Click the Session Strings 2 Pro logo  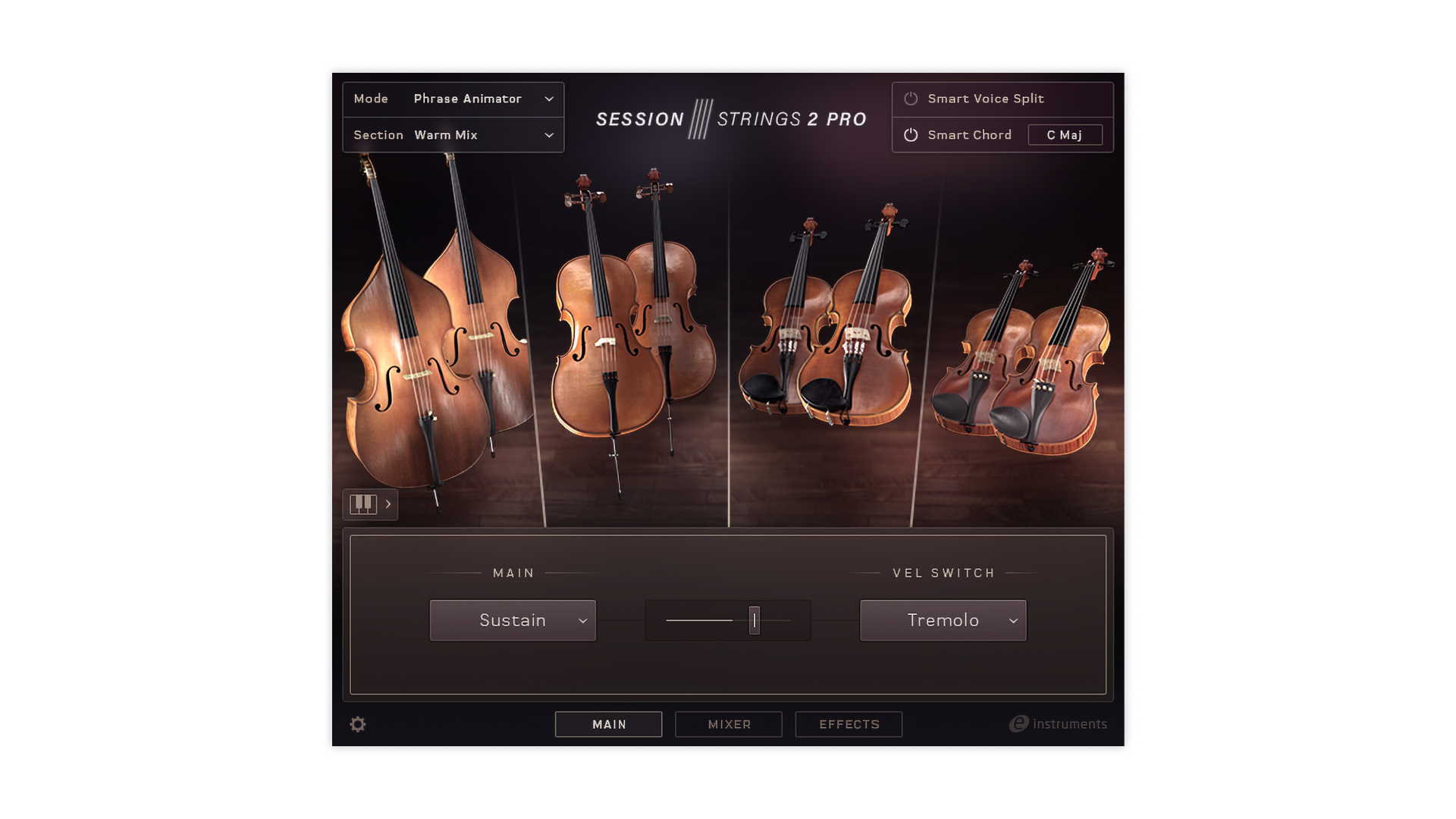click(730, 119)
